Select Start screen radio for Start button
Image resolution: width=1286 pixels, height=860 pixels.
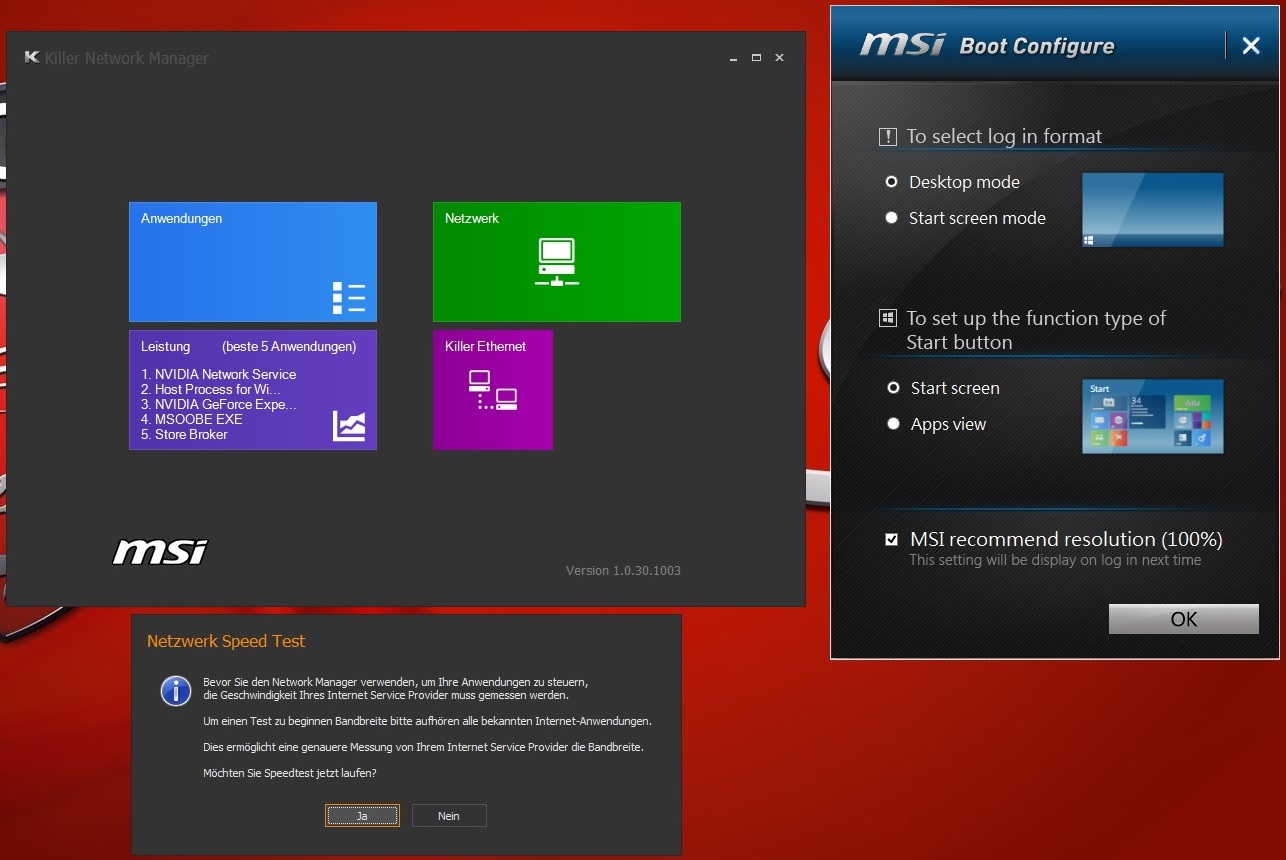pos(893,388)
